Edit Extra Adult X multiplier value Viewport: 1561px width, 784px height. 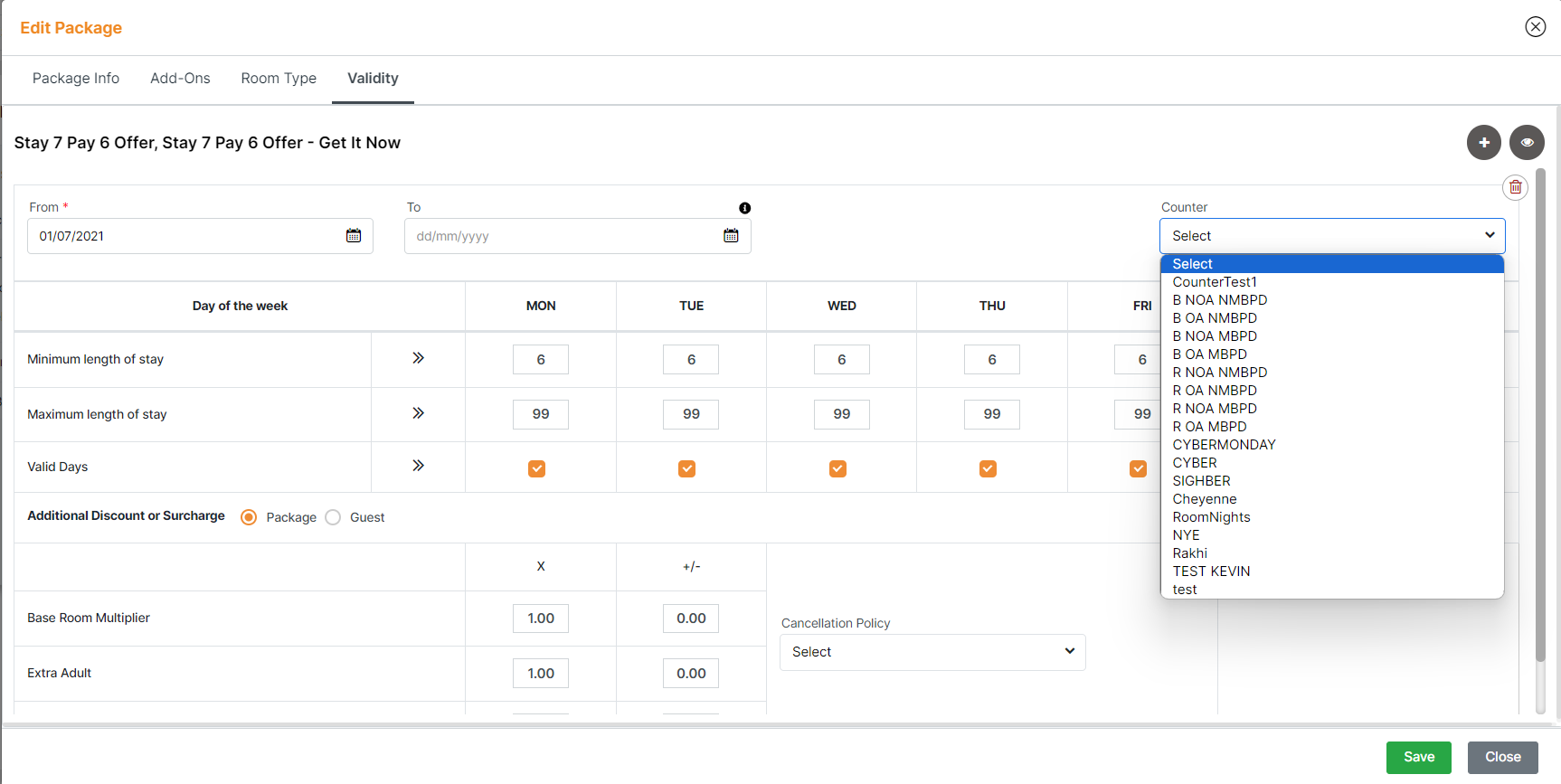click(541, 674)
